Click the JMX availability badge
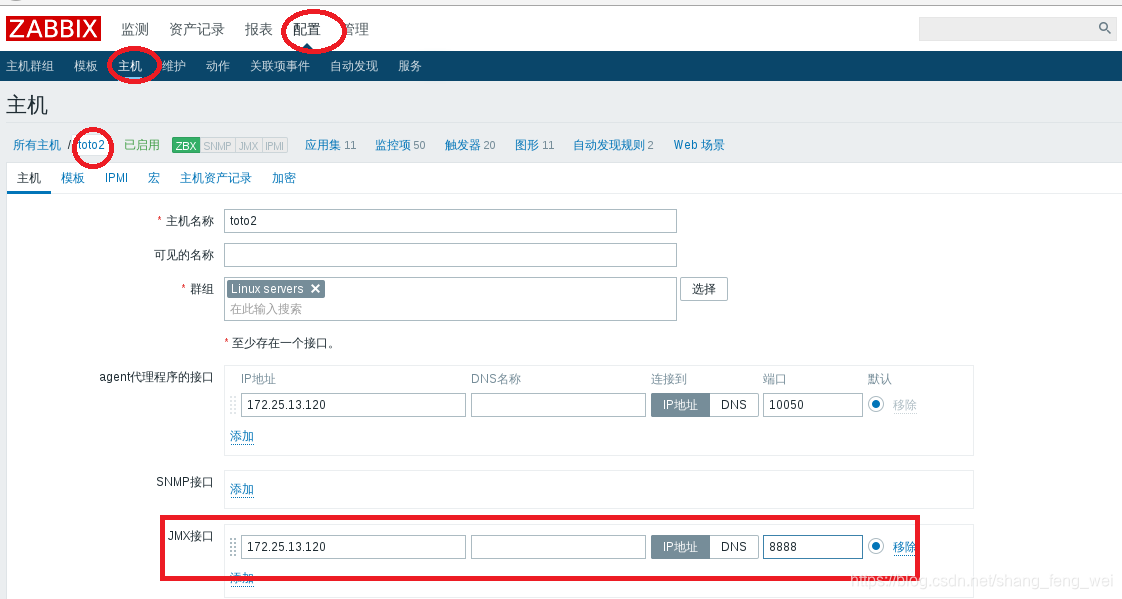 [x=248, y=145]
